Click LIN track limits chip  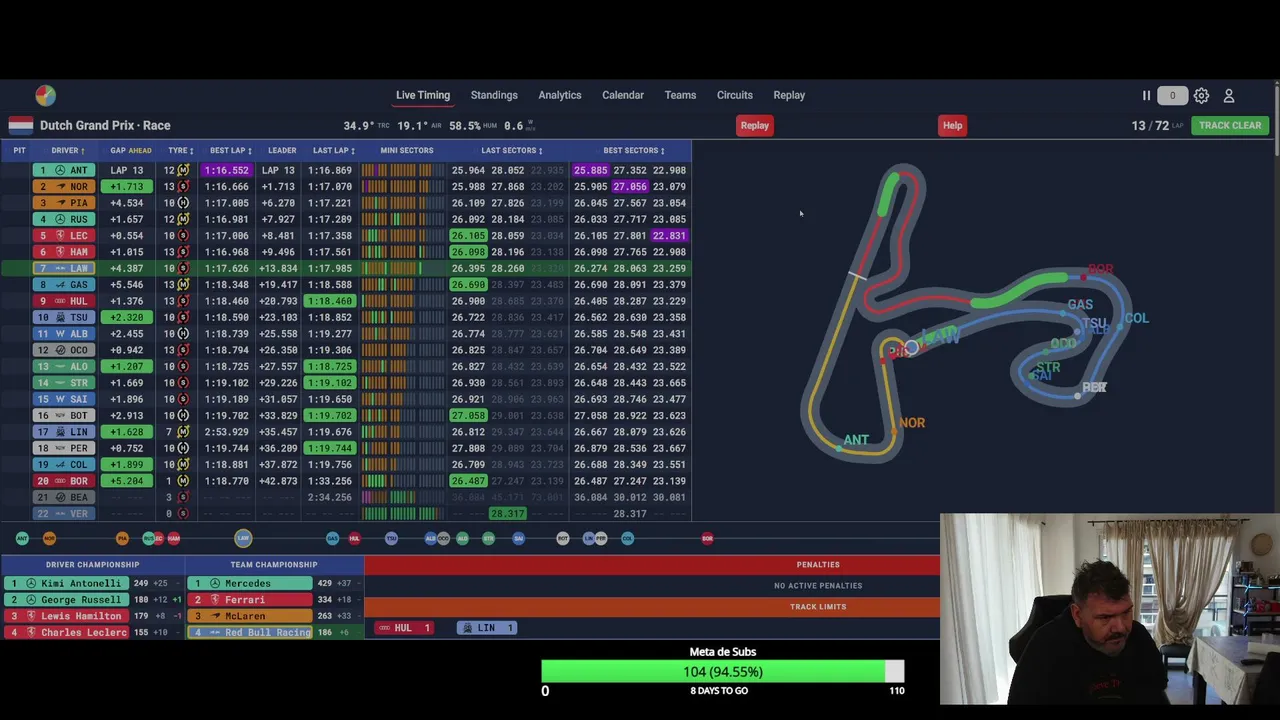pos(486,628)
